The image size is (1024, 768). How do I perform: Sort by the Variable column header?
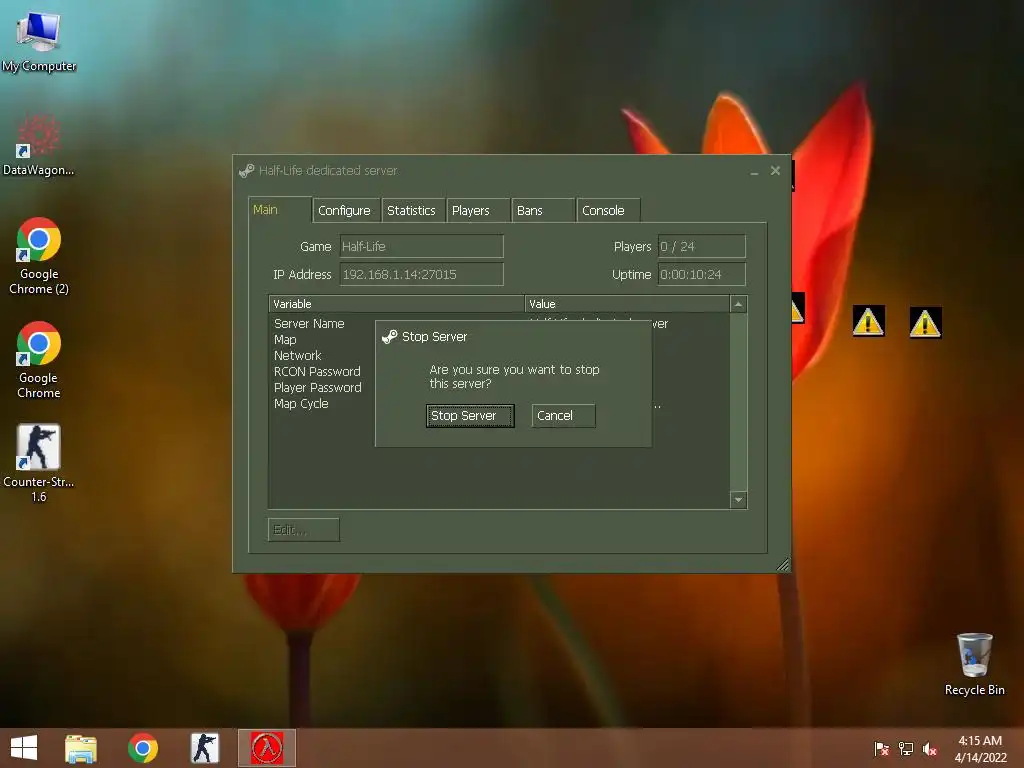click(x=396, y=304)
